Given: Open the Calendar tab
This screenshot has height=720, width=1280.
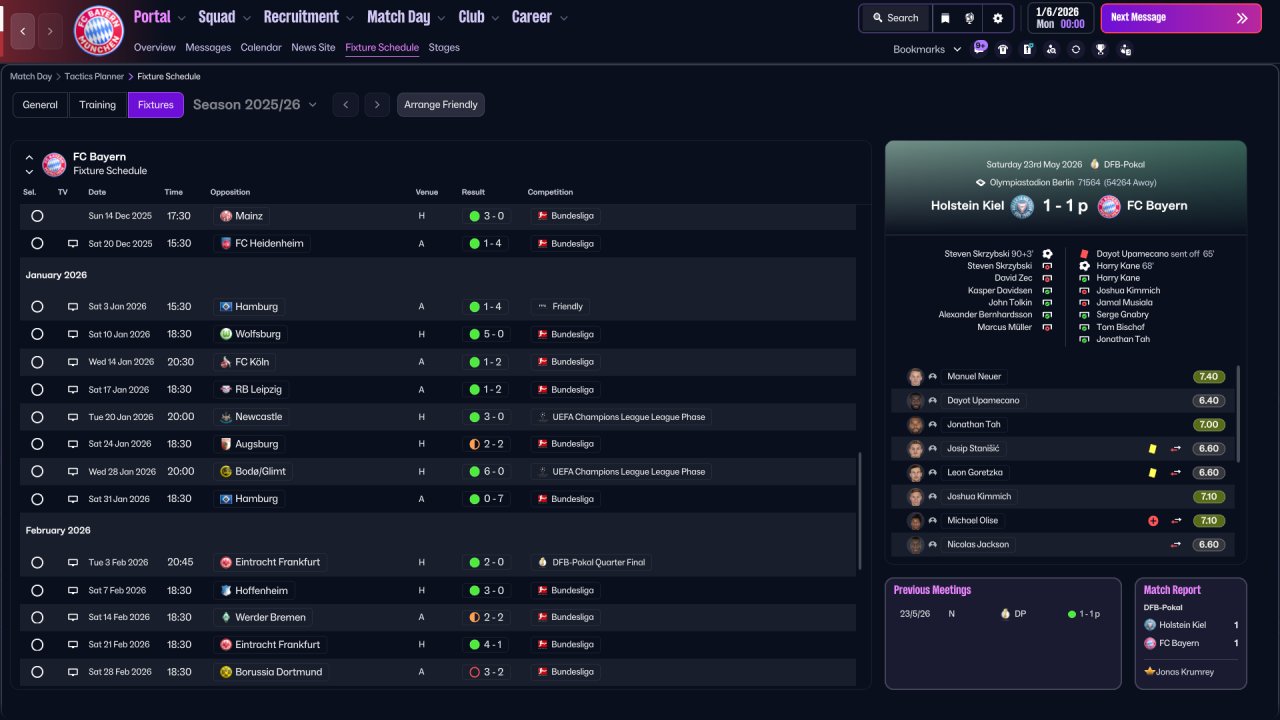Looking at the screenshot, I should coord(261,47).
